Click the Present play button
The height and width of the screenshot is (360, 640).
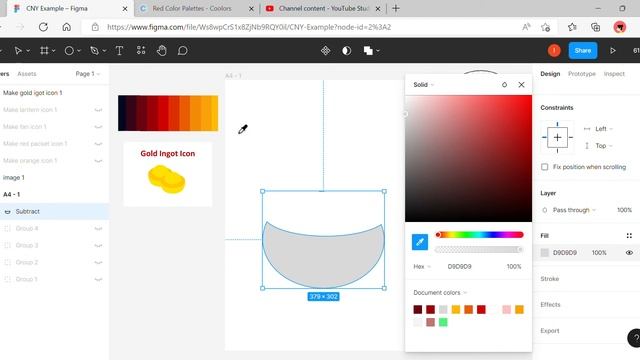[613, 51]
